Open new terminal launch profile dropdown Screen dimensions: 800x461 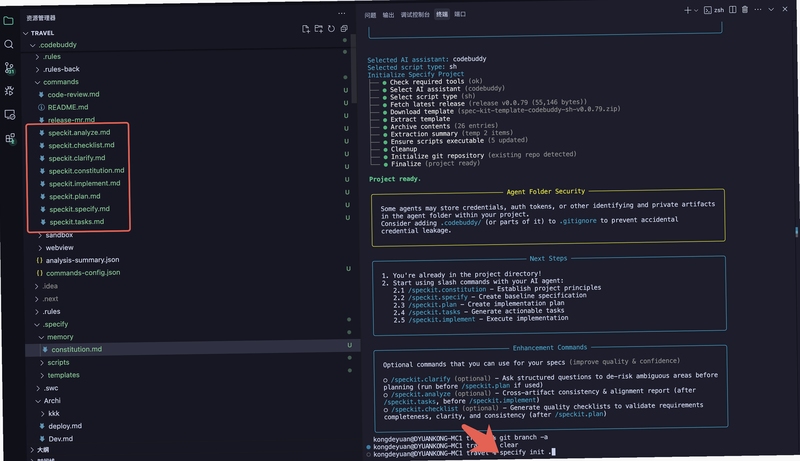696,11
